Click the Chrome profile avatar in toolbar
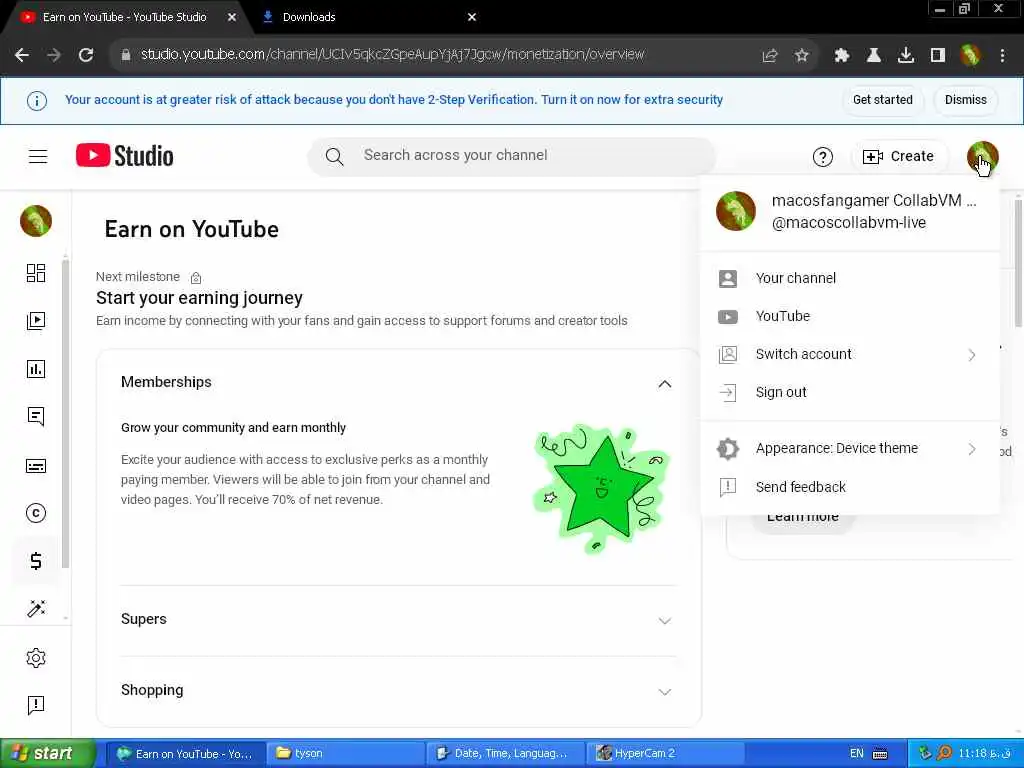This screenshot has height=768, width=1024. tap(970, 56)
